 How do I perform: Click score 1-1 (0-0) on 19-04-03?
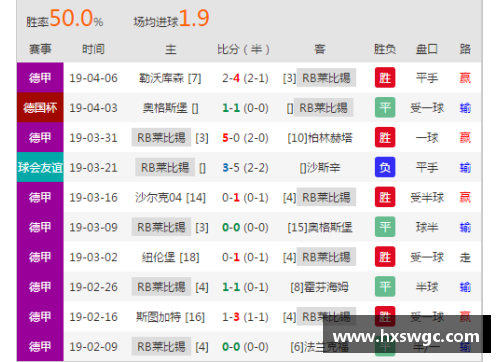pos(245,108)
